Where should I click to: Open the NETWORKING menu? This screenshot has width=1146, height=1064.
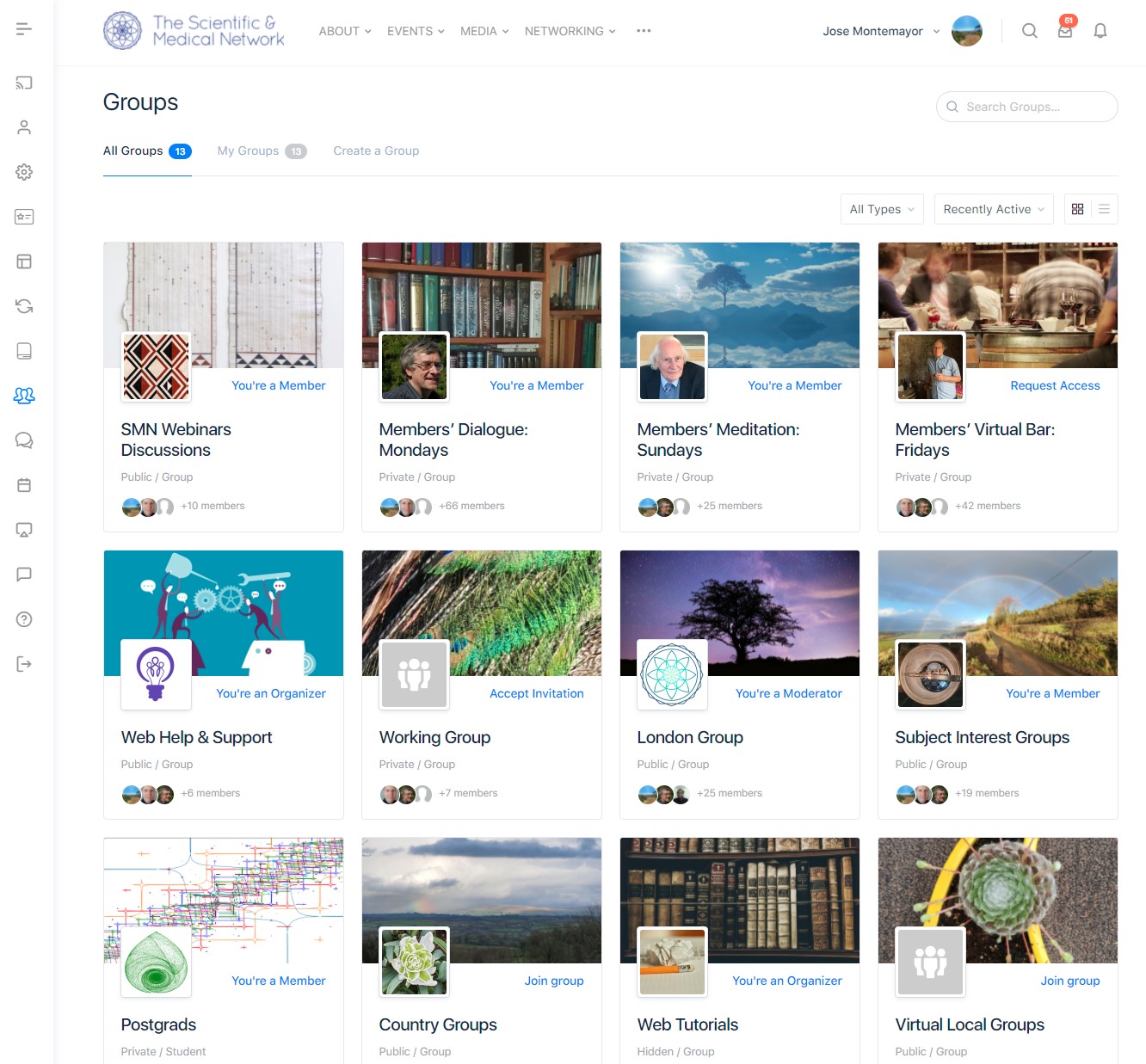570,31
